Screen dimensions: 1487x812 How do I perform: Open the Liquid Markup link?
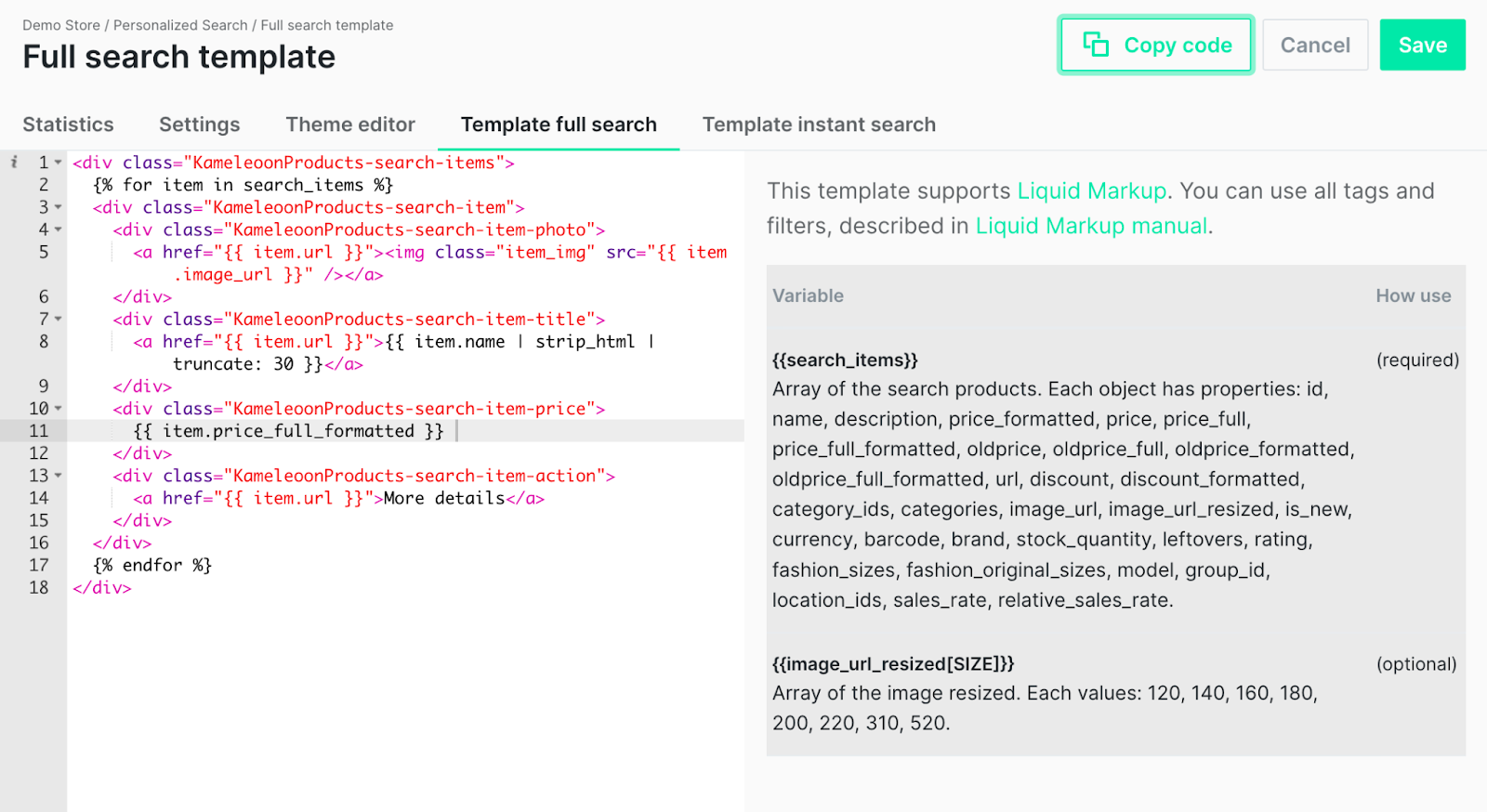point(1091,191)
